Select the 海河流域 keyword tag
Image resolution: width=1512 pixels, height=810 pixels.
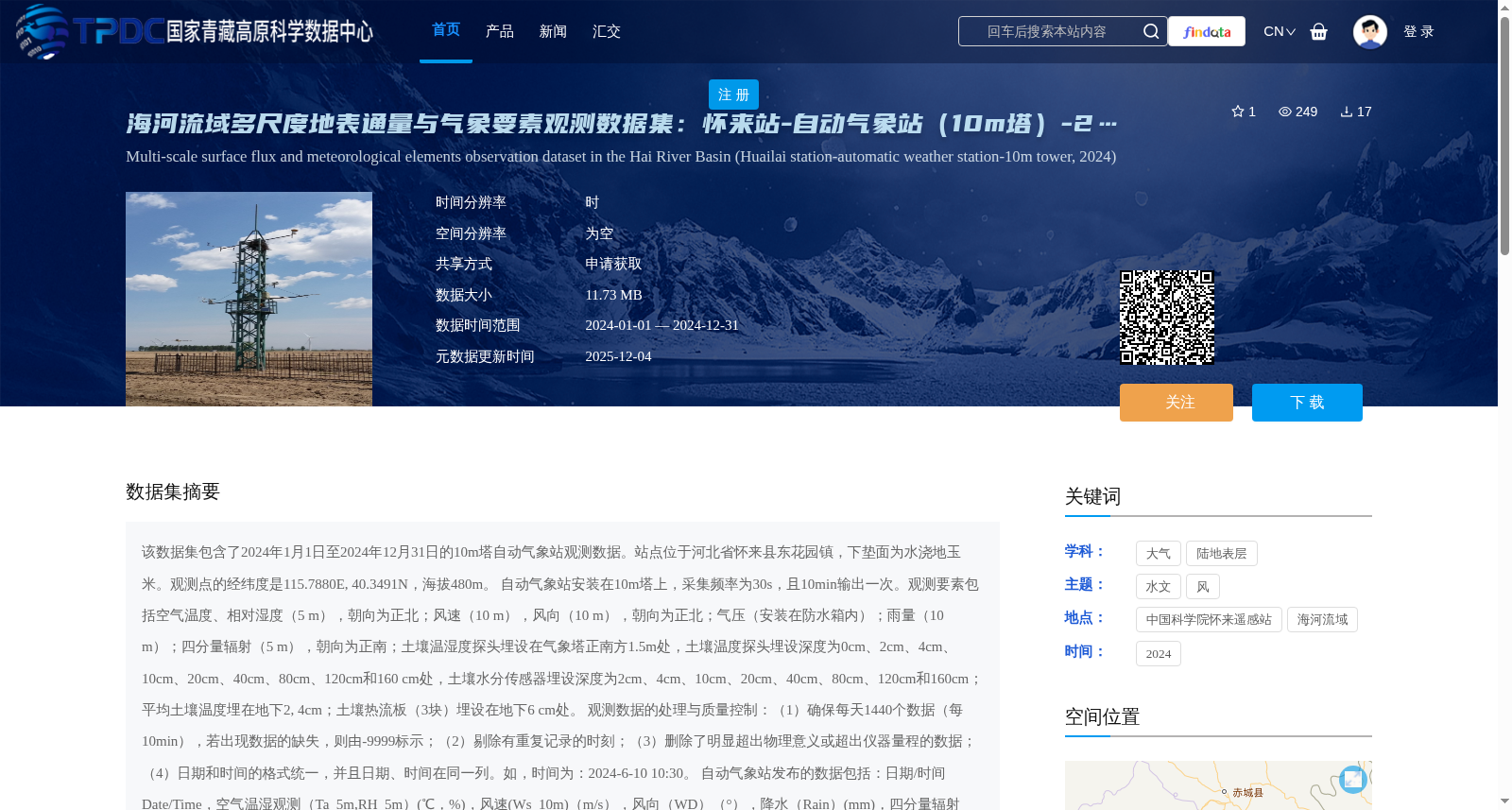(x=1322, y=620)
